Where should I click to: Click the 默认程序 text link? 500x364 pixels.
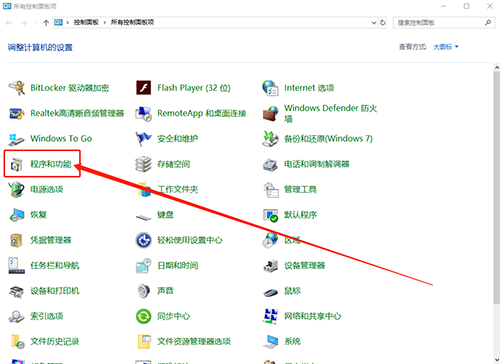tap(300, 215)
